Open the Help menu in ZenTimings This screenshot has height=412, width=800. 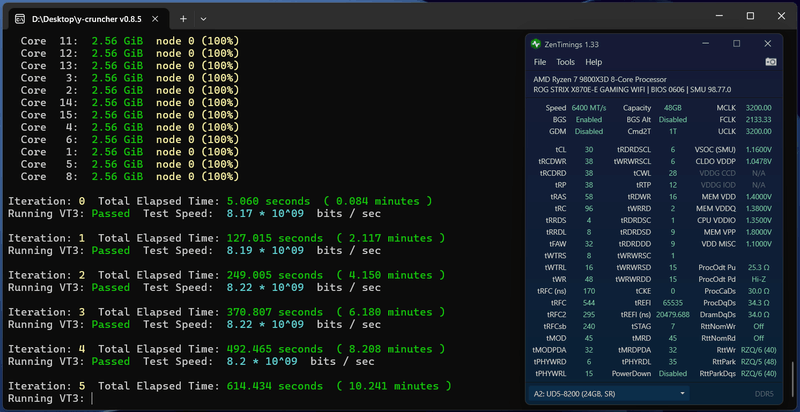(592, 62)
